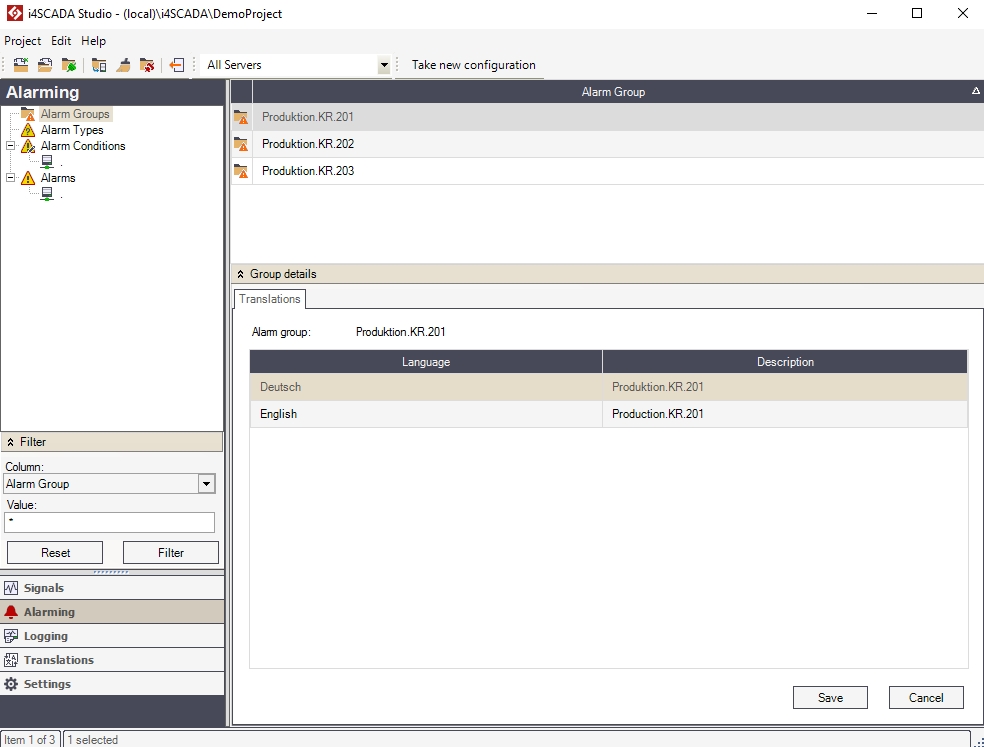984x747 pixels.
Task: Click the folder icon with red mark in toolbar
Action: click(147, 65)
